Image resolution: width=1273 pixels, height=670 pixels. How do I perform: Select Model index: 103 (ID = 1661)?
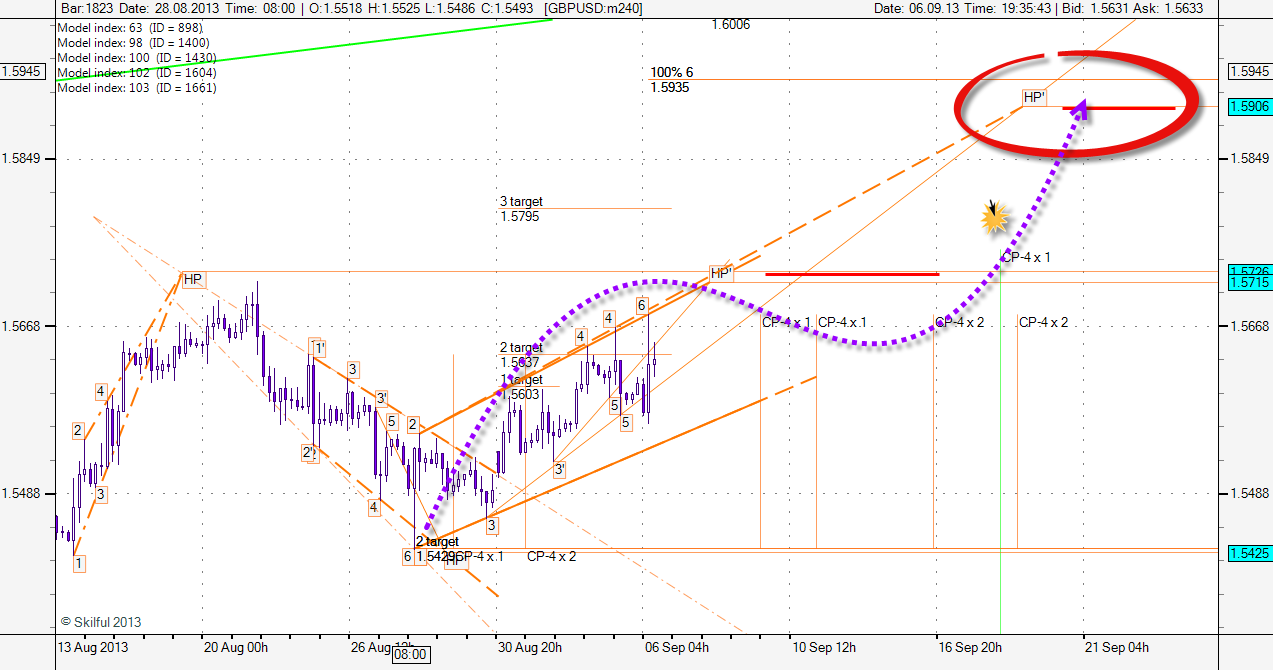point(137,88)
